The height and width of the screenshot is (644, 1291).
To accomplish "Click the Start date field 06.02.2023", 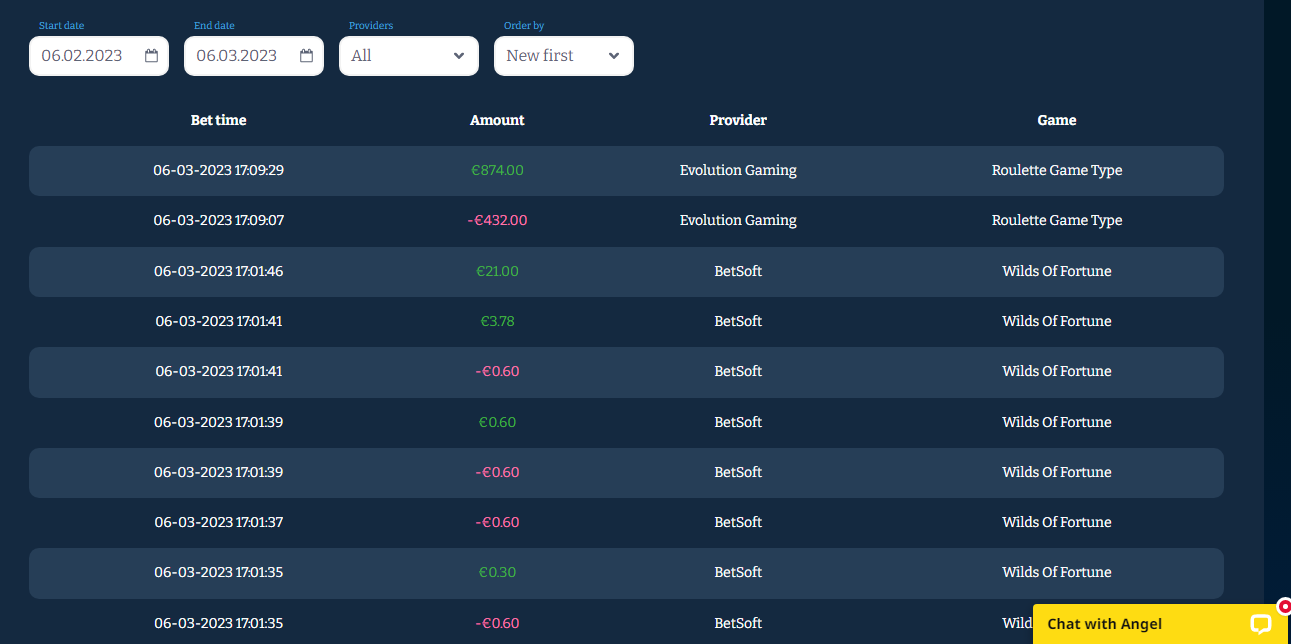I will coord(83,56).
